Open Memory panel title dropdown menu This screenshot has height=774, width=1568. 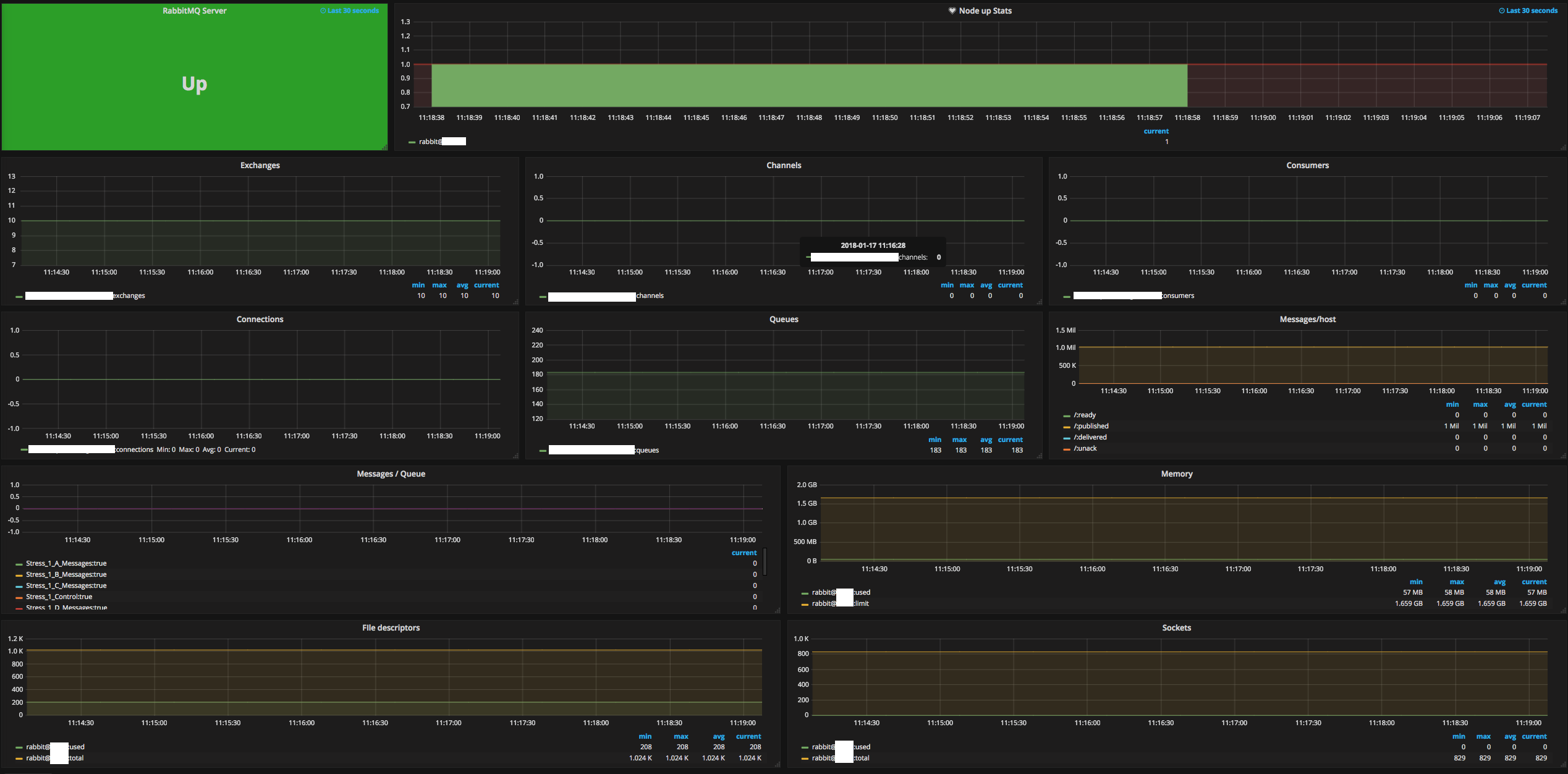click(x=1176, y=474)
